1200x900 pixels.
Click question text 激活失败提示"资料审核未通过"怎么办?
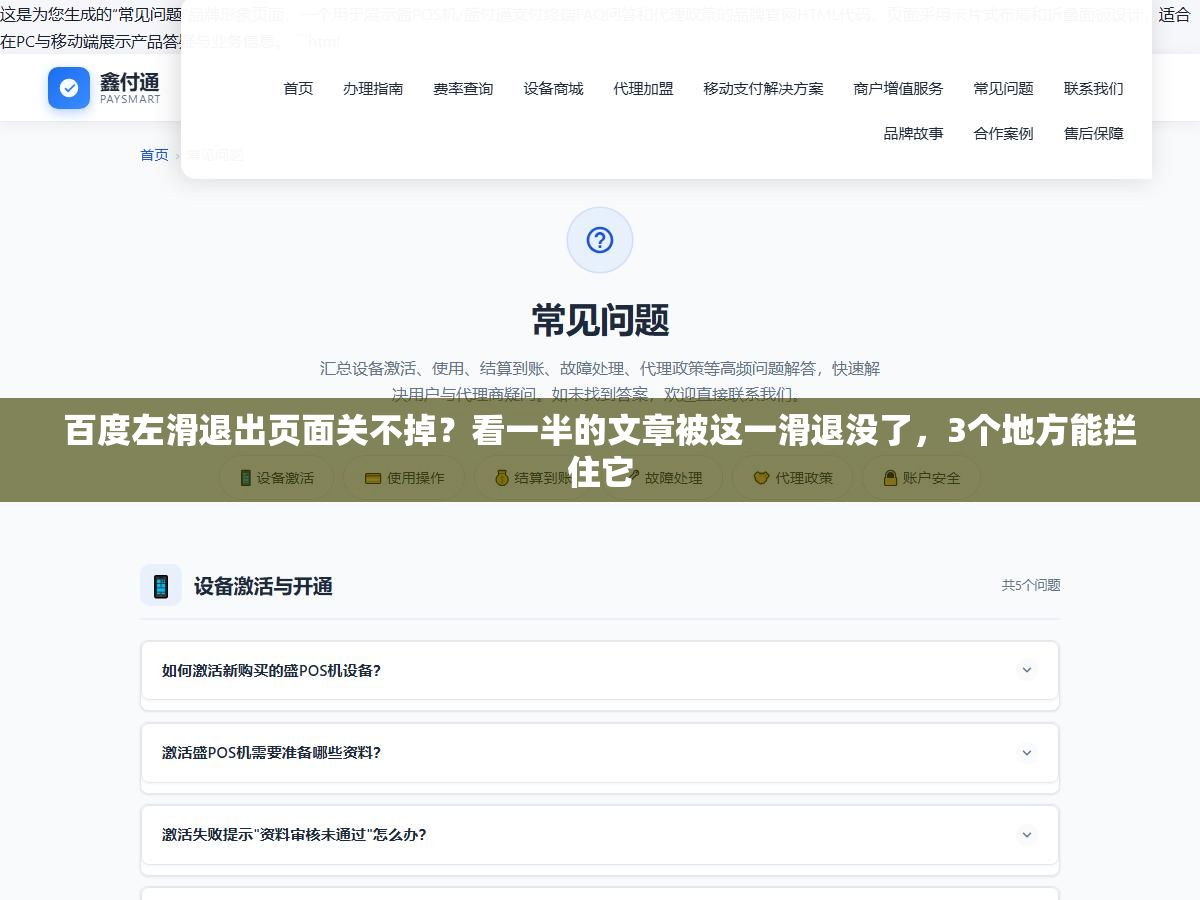tap(294, 834)
